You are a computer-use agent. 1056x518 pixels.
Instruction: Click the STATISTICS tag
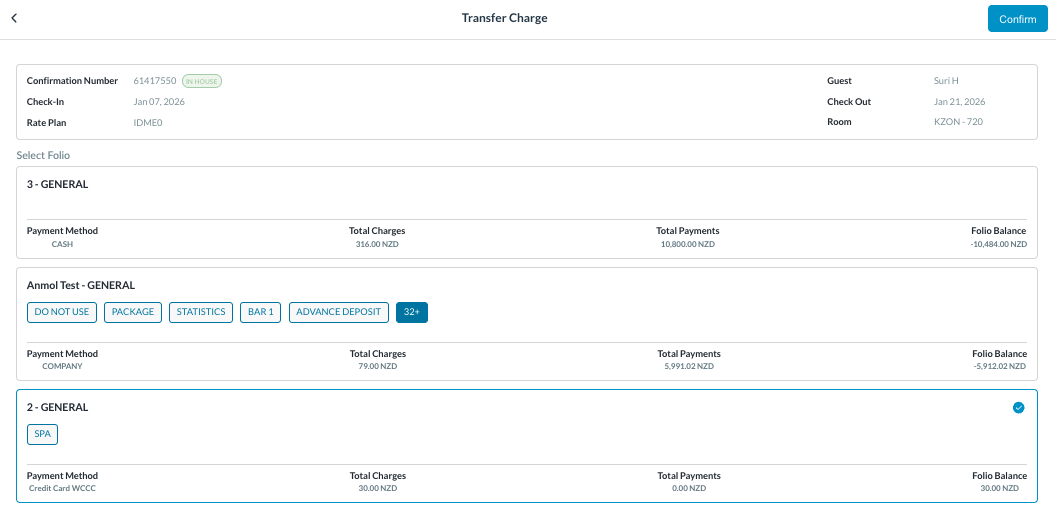tap(201, 312)
